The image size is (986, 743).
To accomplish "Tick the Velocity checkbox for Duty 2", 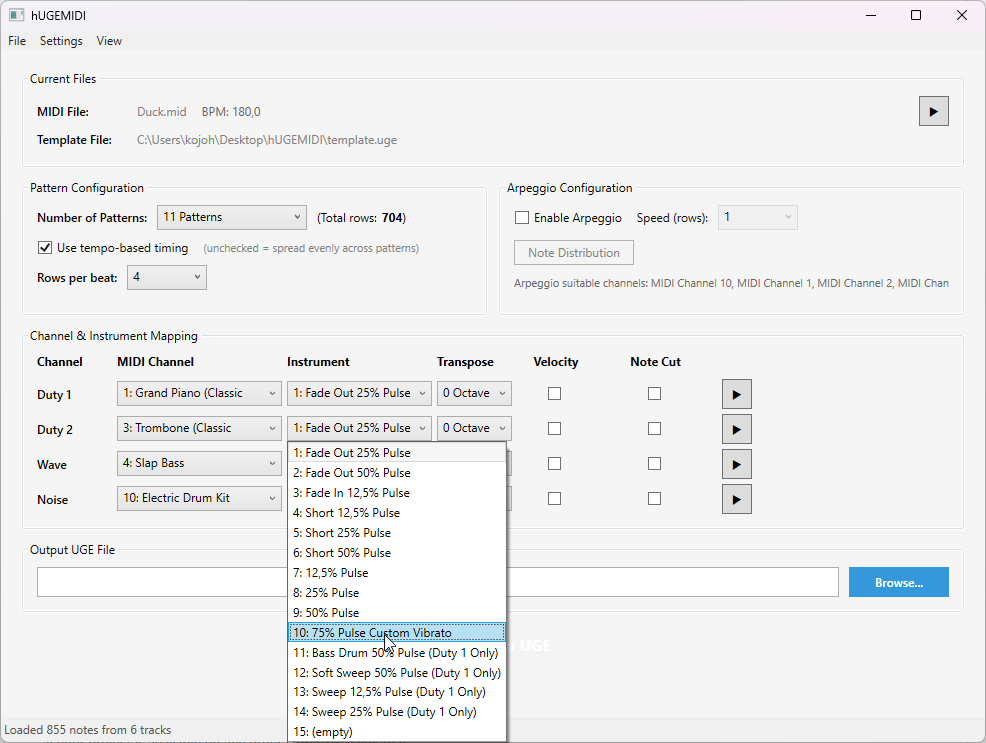I will 554,429.
